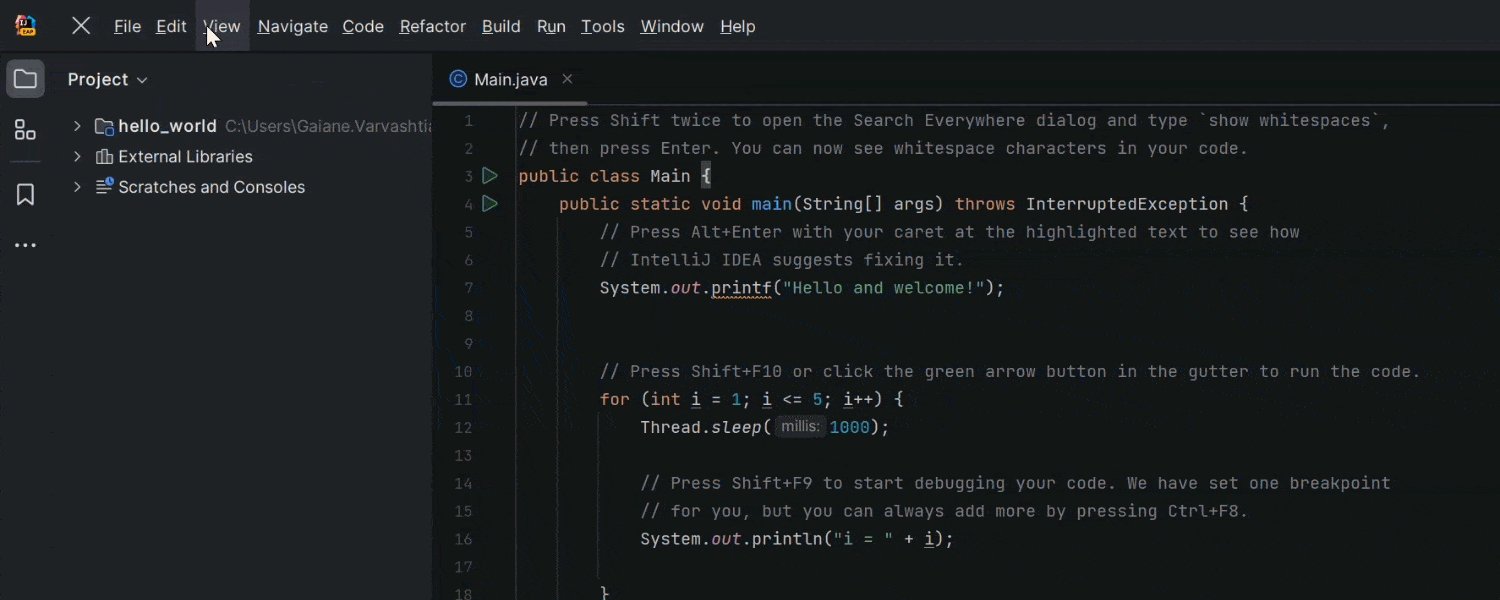Click the IntelliJ IDEA logo icon
Screen dimensions: 1500x600
tap(26, 26)
